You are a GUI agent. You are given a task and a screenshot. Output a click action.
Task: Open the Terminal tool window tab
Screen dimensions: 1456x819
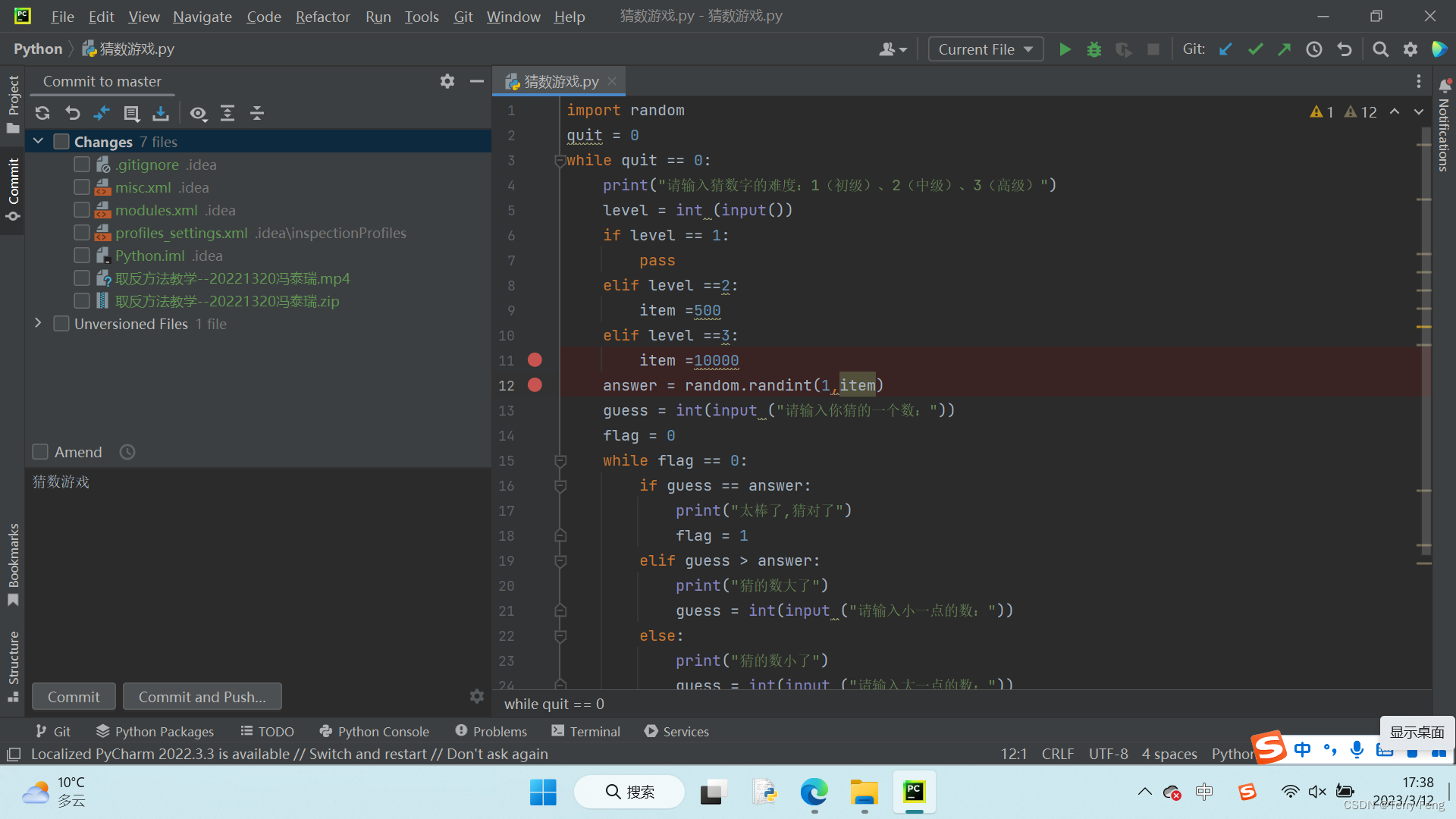585,731
